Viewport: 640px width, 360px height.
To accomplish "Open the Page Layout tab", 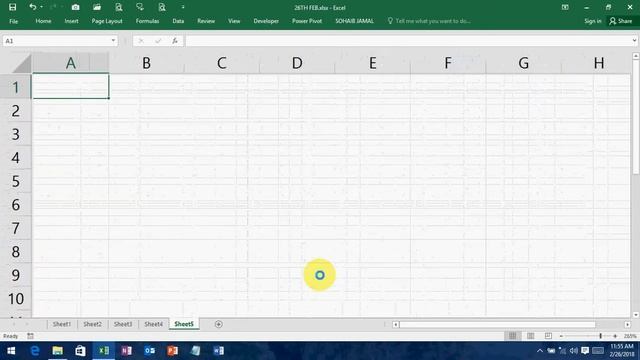I will coord(107,21).
